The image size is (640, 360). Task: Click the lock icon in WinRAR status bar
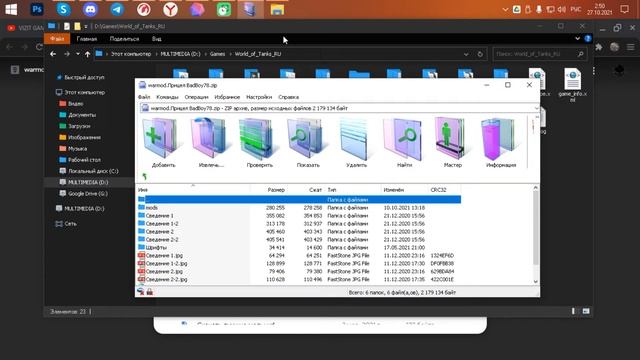point(150,292)
